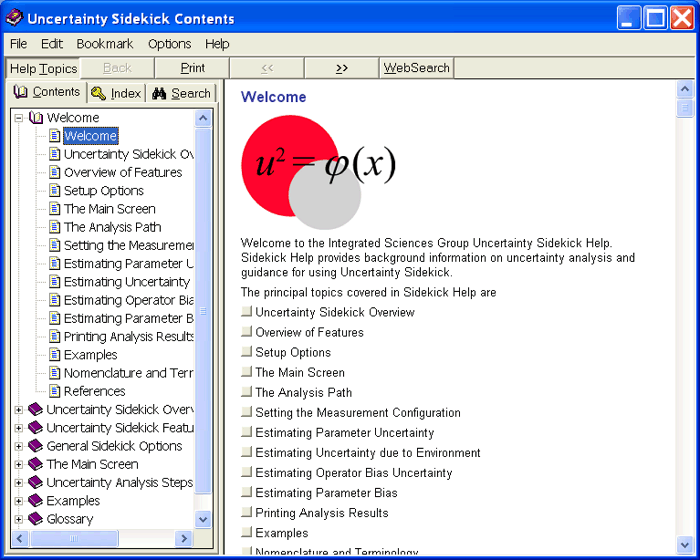Click the purple book icon for Glossary

point(35,518)
